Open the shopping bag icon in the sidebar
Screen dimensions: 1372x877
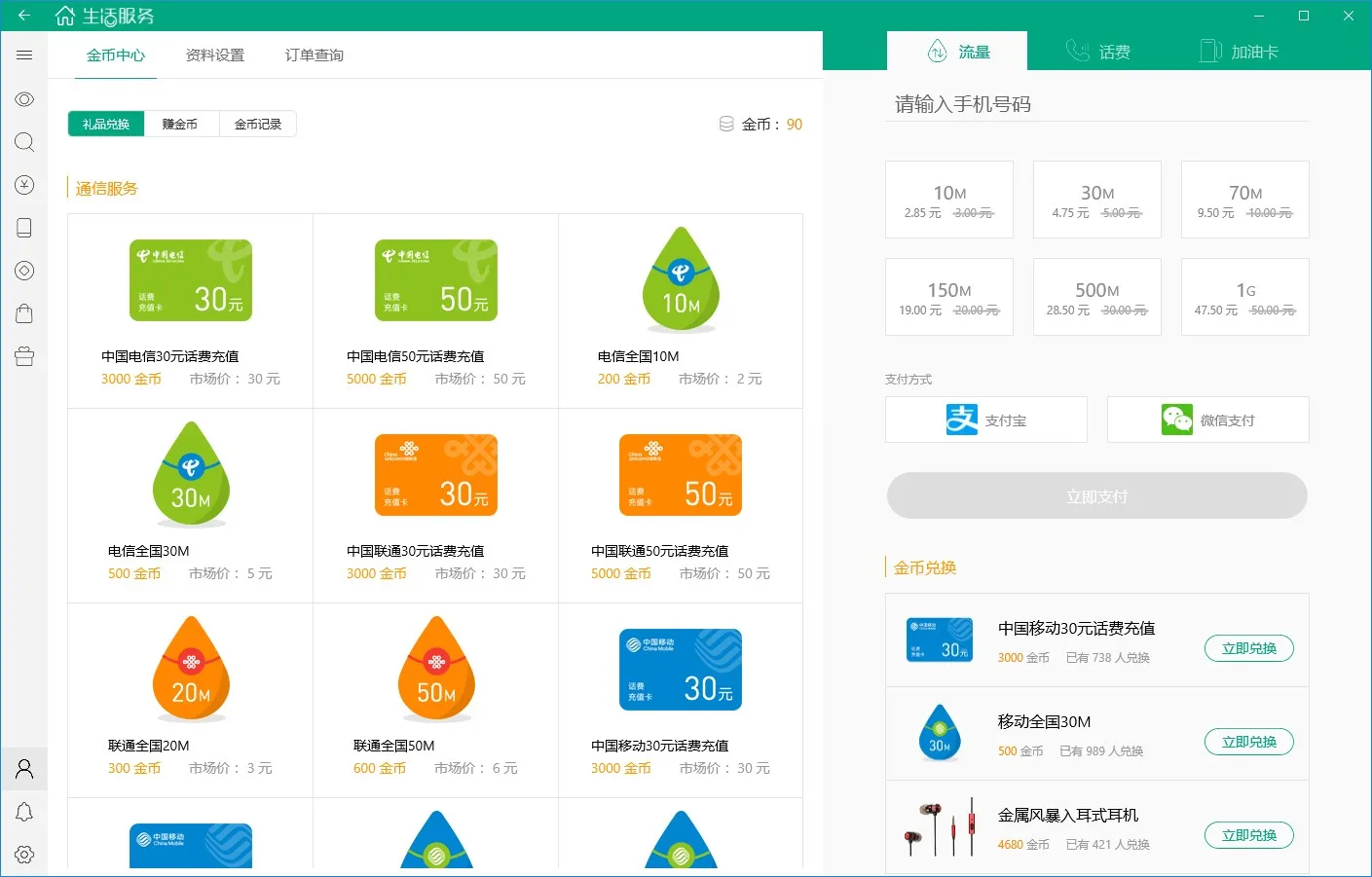[24, 313]
